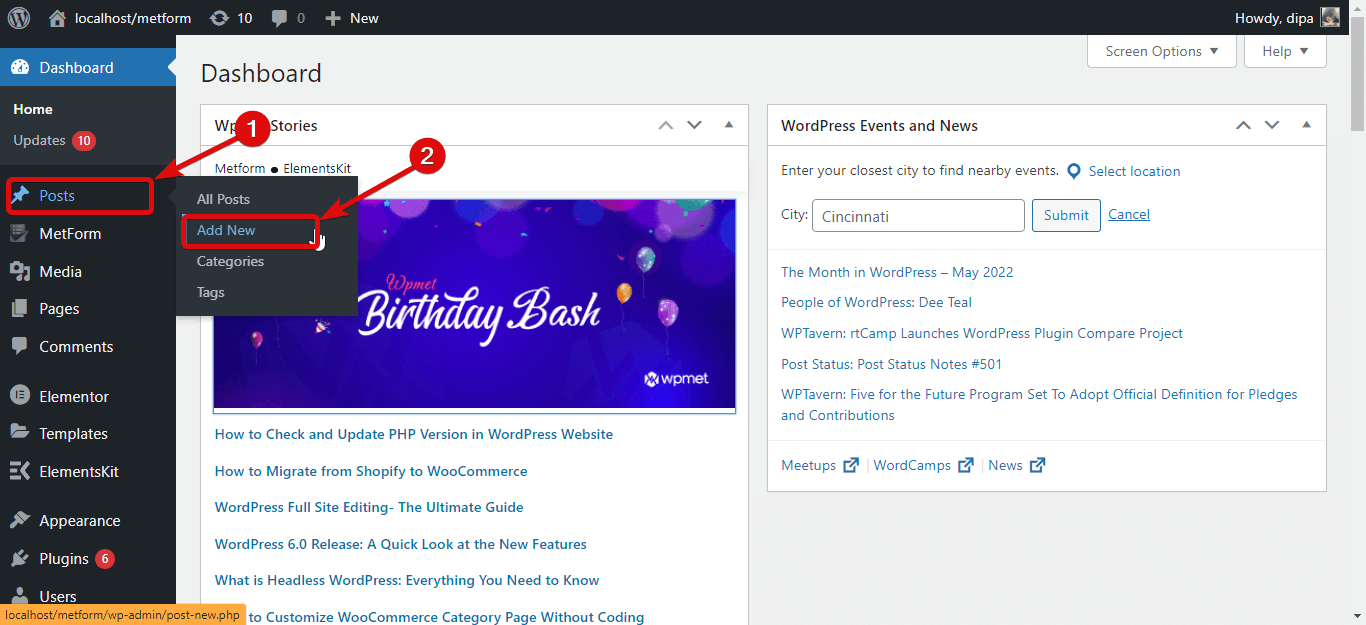Viewport: 1366px width, 625px height.
Task: Open The Month in WordPress – May 2022
Action: [x=897, y=272]
